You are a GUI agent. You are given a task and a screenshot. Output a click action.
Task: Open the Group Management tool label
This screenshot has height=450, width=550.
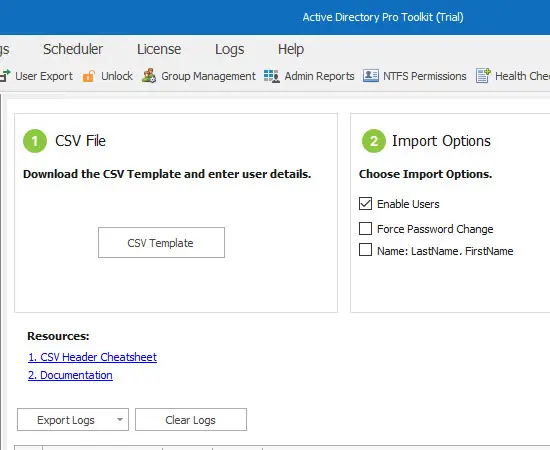click(x=208, y=76)
